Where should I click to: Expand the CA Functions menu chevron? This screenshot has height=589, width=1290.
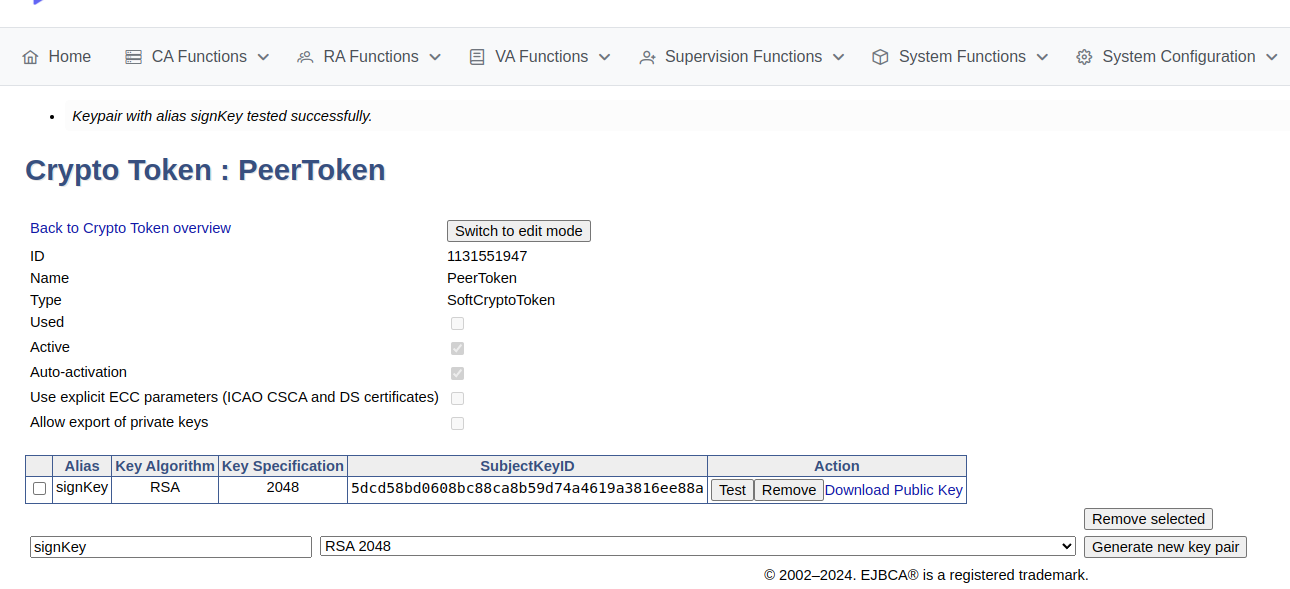tap(263, 57)
